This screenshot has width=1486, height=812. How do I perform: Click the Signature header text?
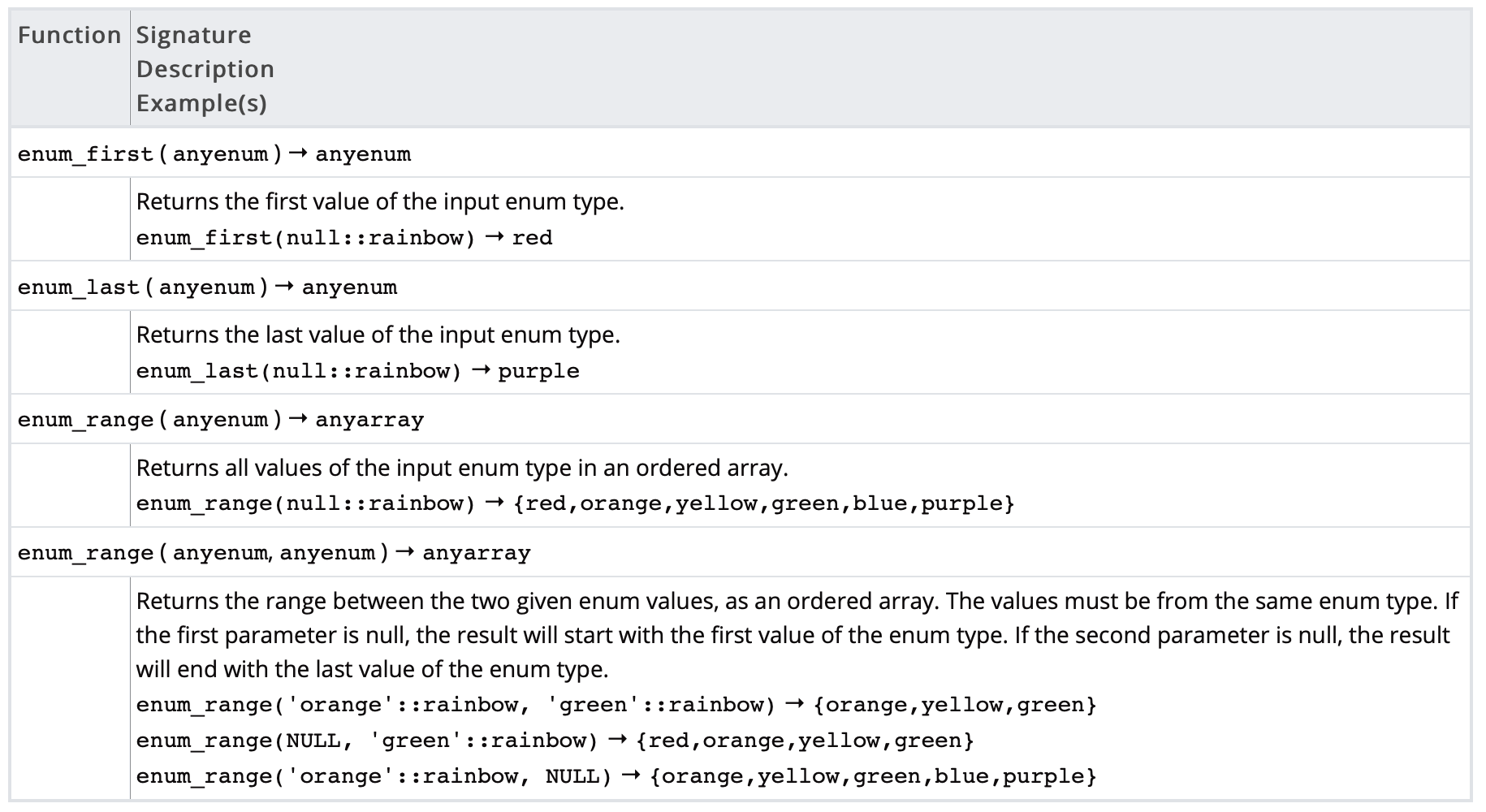(193, 36)
